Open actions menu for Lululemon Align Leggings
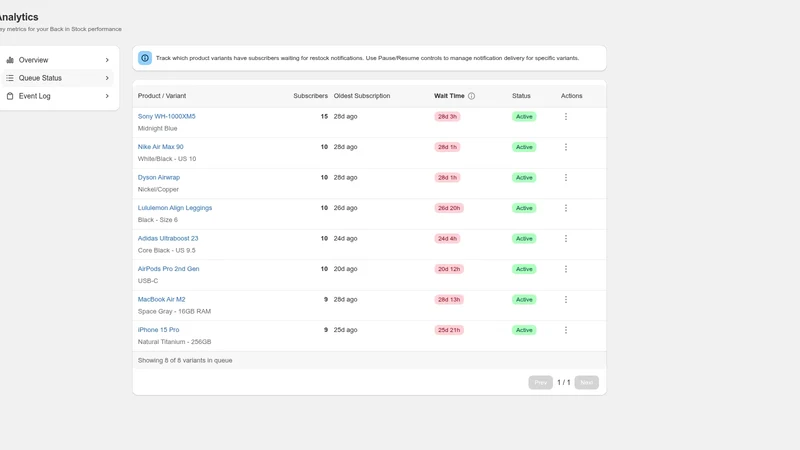800x450 pixels. click(566, 208)
